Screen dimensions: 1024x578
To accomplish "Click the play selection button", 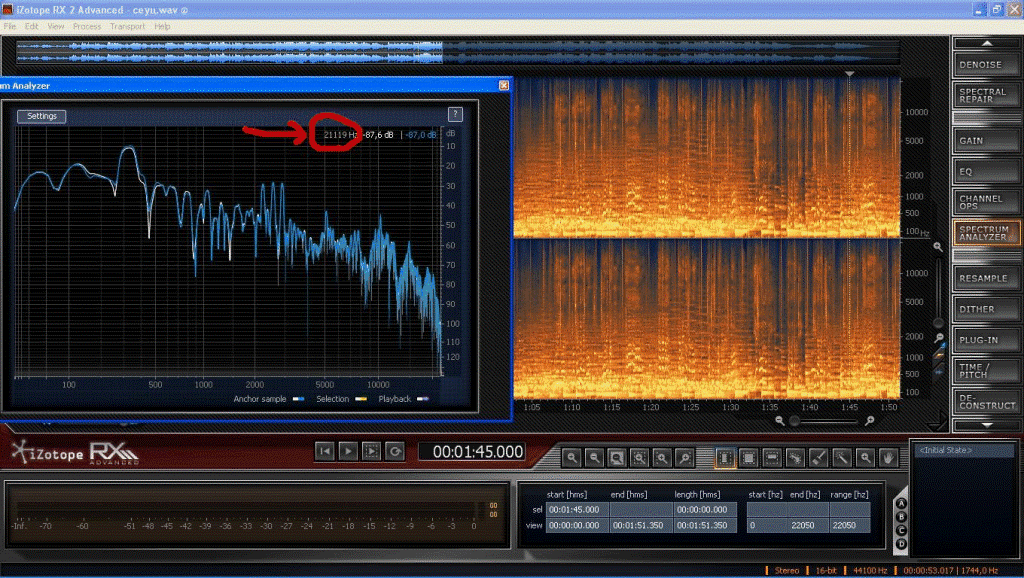I will tap(371, 451).
